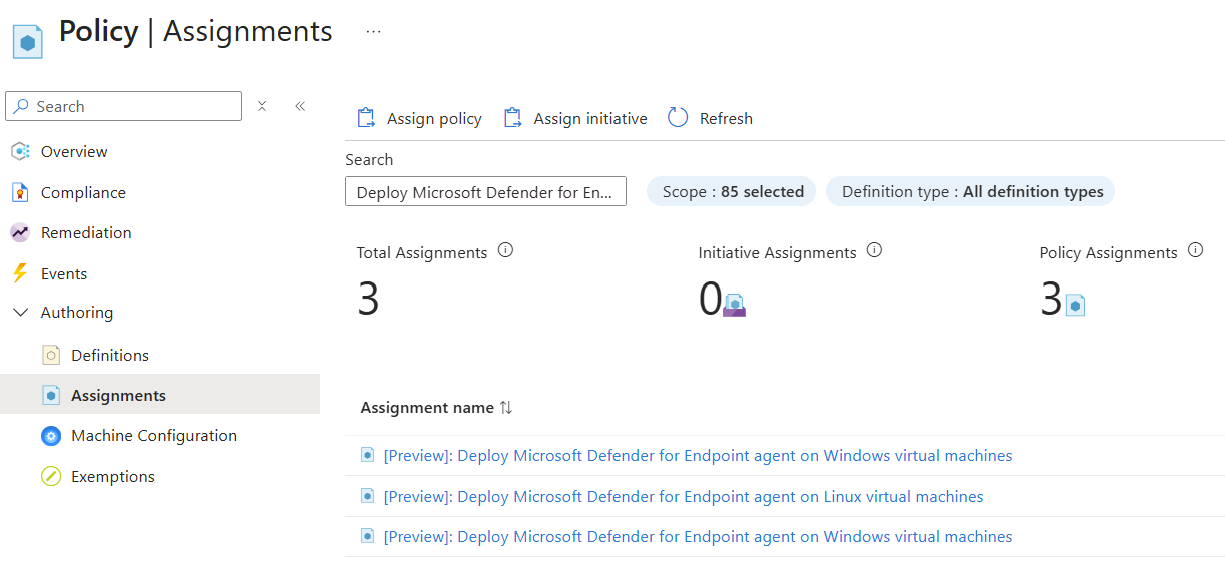
Task: Click the Definitions icon in the sidebar
Action: tap(51, 355)
